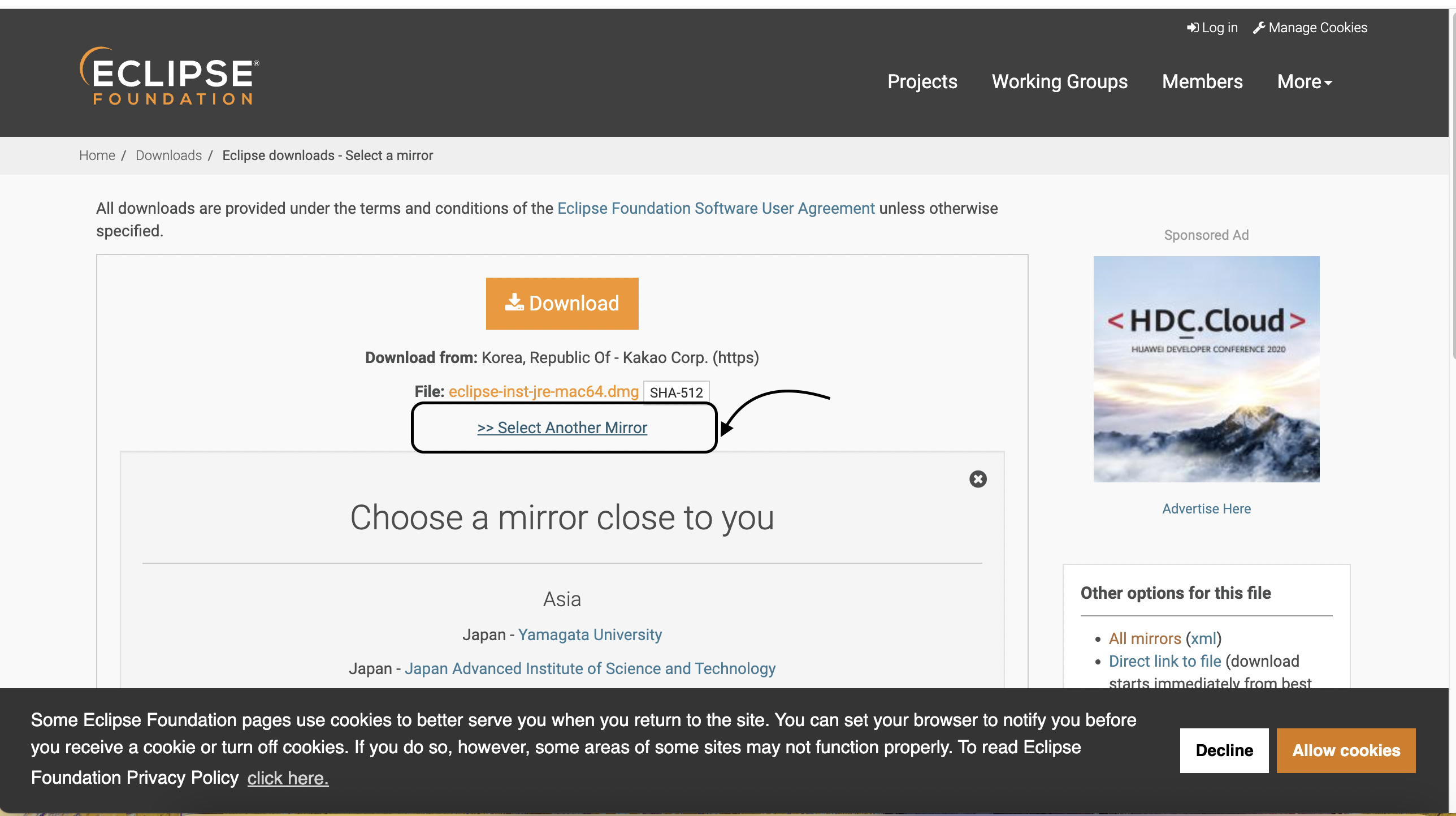The width and height of the screenshot is (1456, 816).
Task: Select 'Eclipse downloads - Select a mirror' breadcrumb text
Action: [328, 156]
